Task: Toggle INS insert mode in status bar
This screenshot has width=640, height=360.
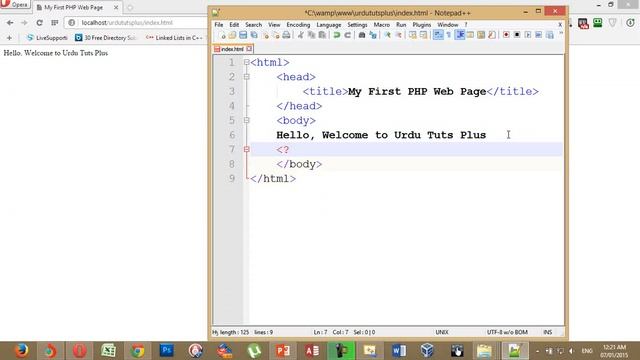Action: click(x=548, y=332)
